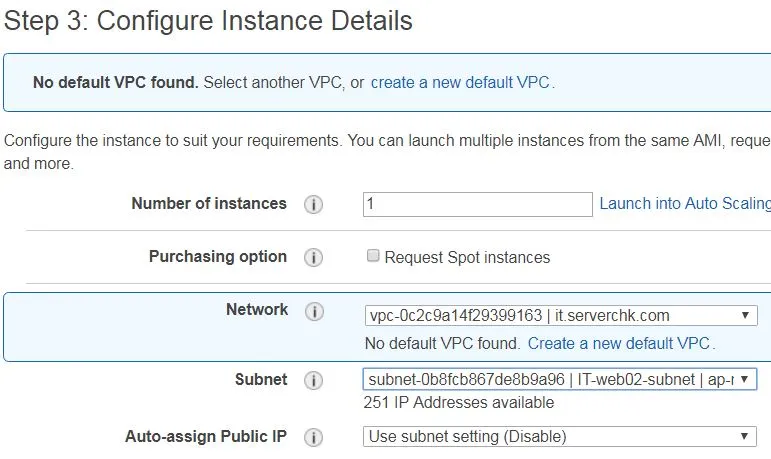This screenshot has width=771, height=459.
Task: Show the Network info tooltip icon
Action: (x=314, y=311)
